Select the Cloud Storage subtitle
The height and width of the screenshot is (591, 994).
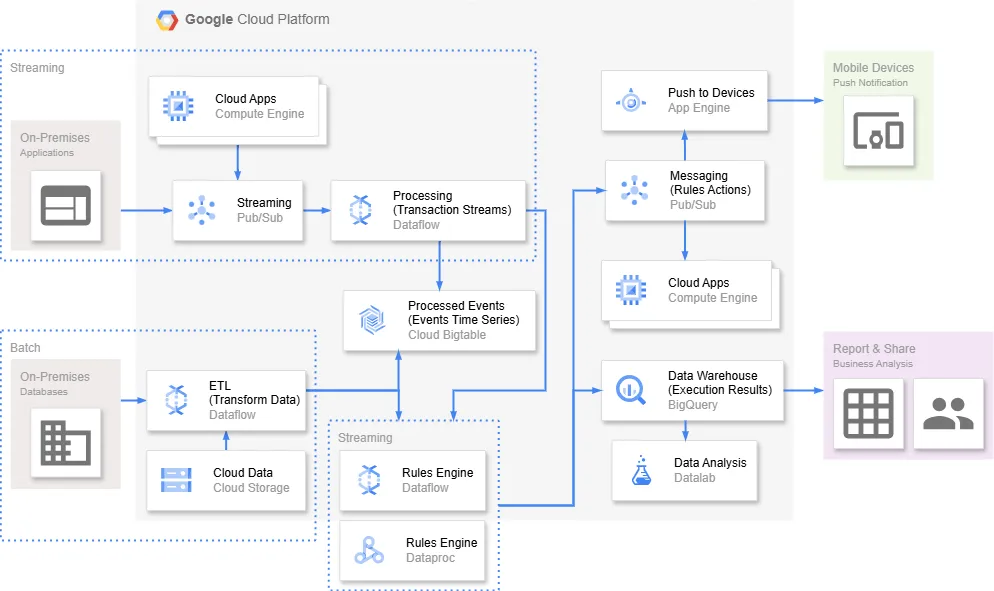pyautogui.click(x=251, y=488)
